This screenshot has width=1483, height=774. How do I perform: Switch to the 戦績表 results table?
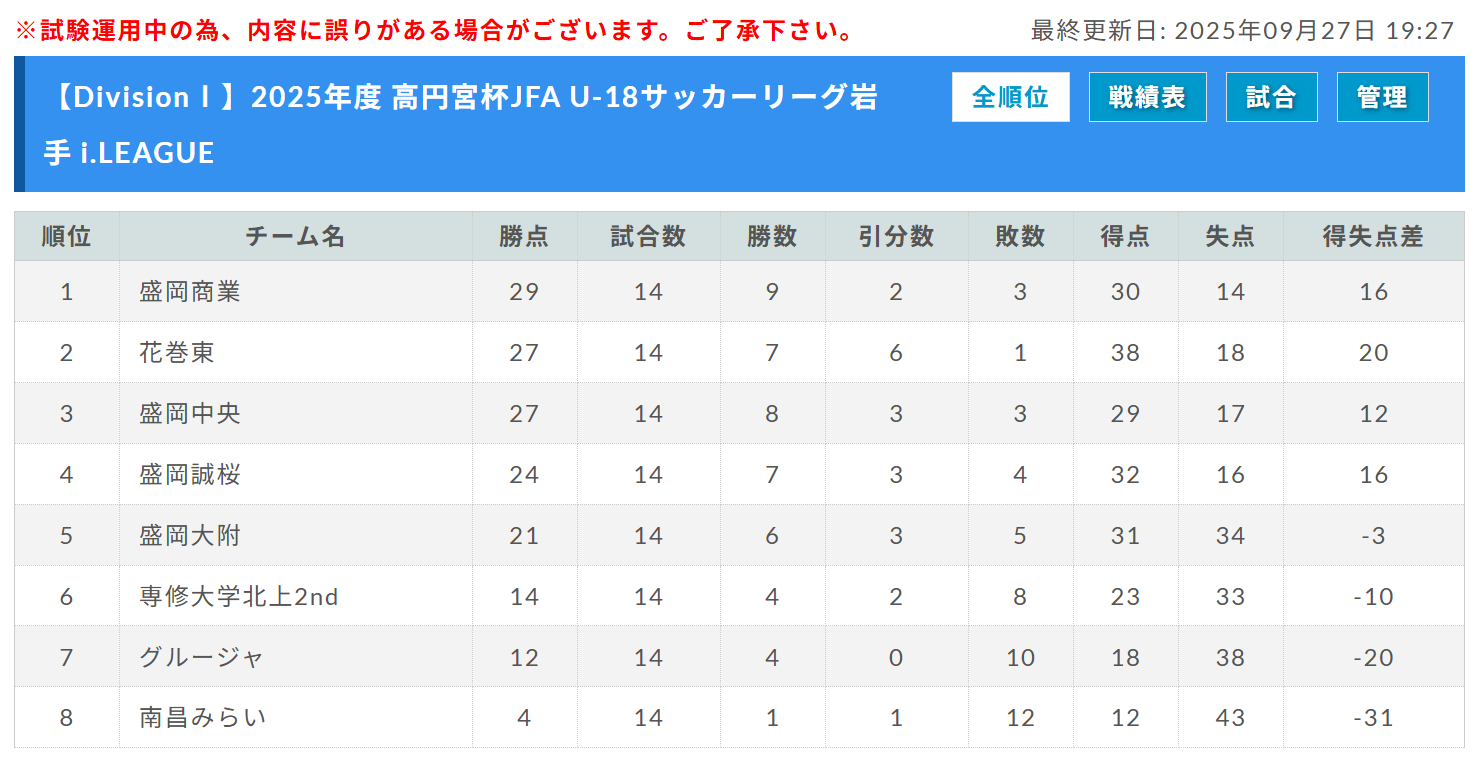click(1147, 97)
